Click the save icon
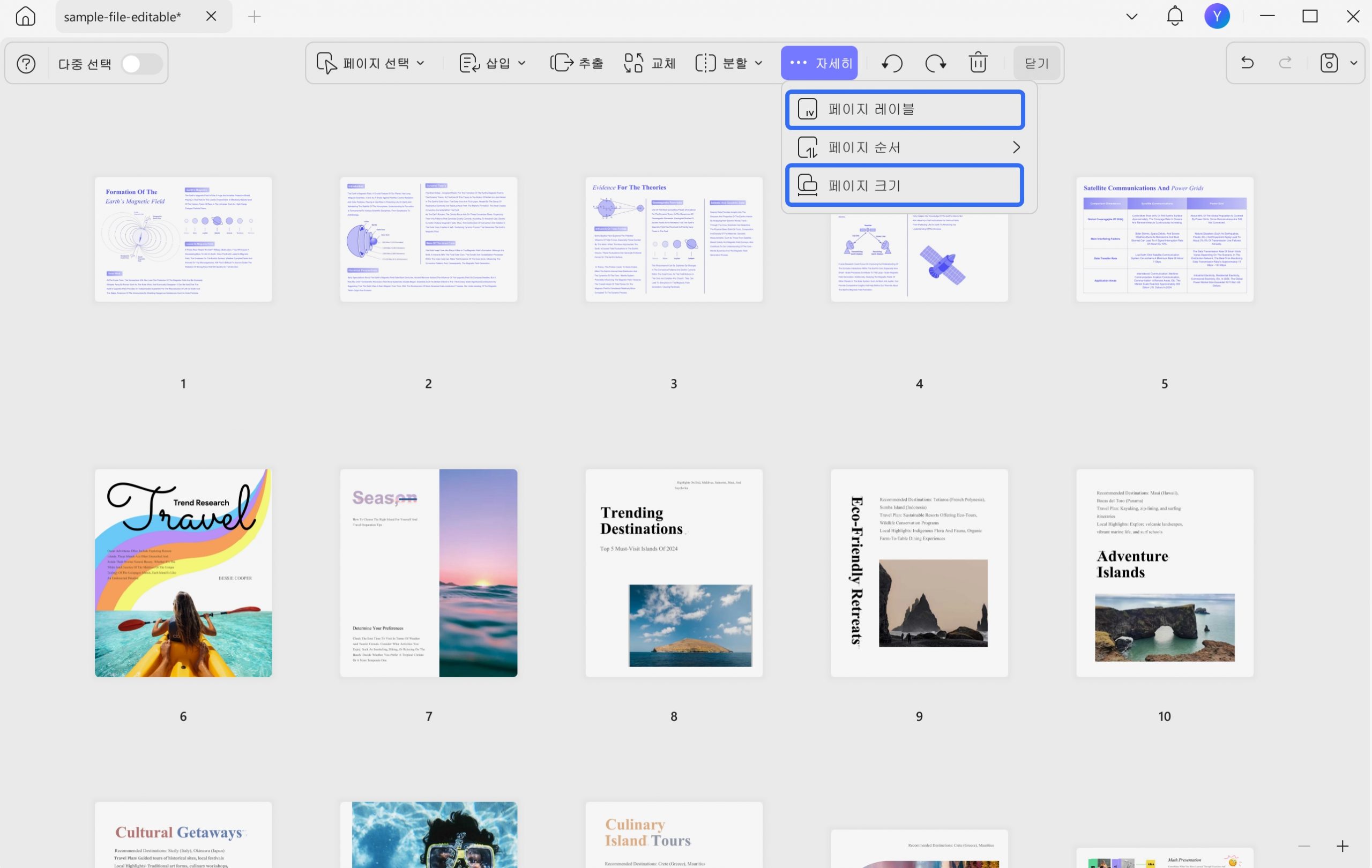The height and width of the screenshot is (868, 1372). coord(1329,63)
